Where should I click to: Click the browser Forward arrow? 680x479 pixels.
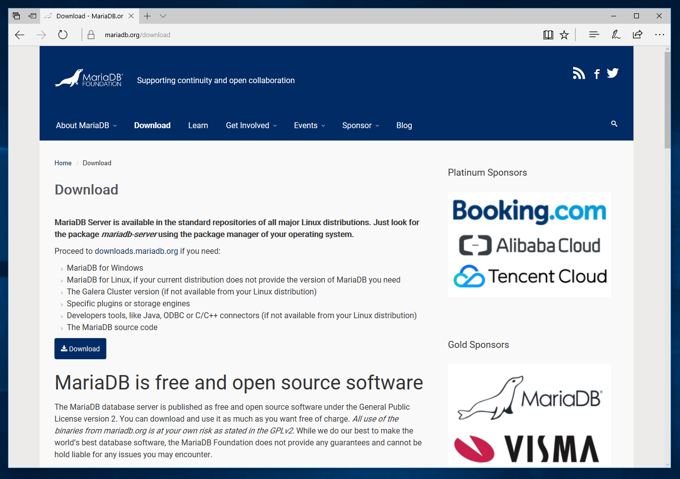[x=41, y=35]
